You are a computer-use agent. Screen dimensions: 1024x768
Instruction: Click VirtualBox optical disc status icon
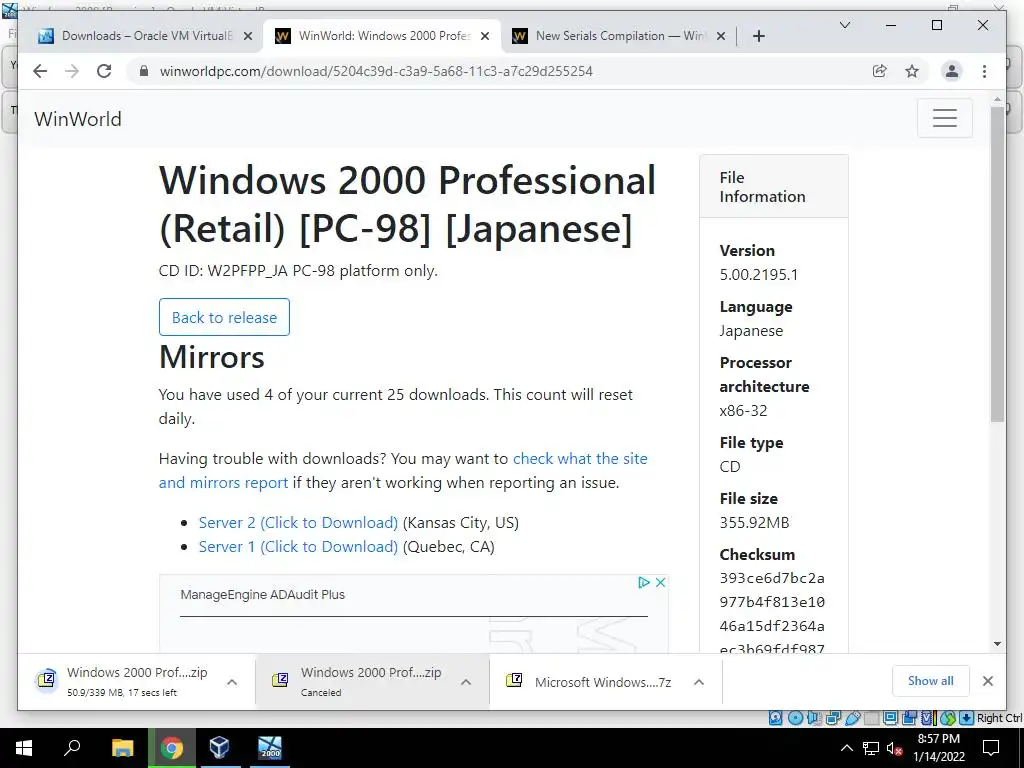pyautogui.click(x=795, y=718)
